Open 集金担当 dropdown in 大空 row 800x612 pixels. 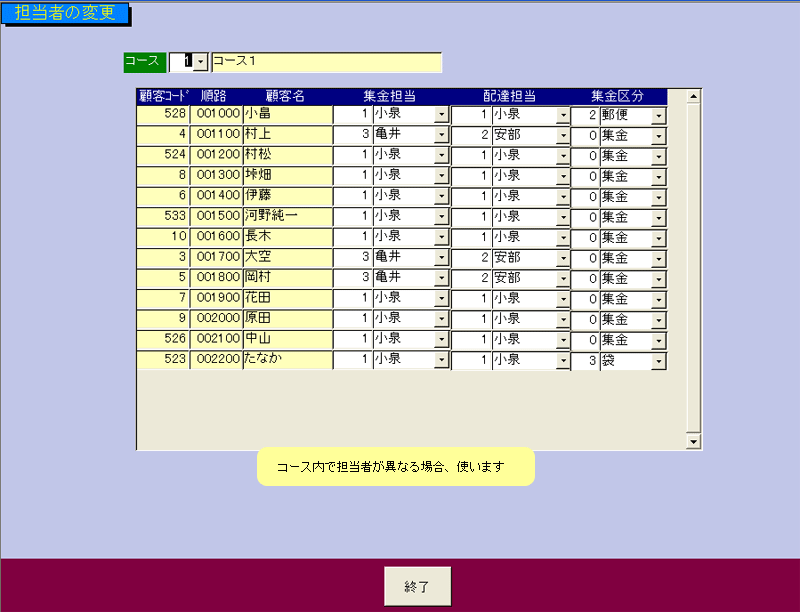pyautogui.click(x=441, y=258)
